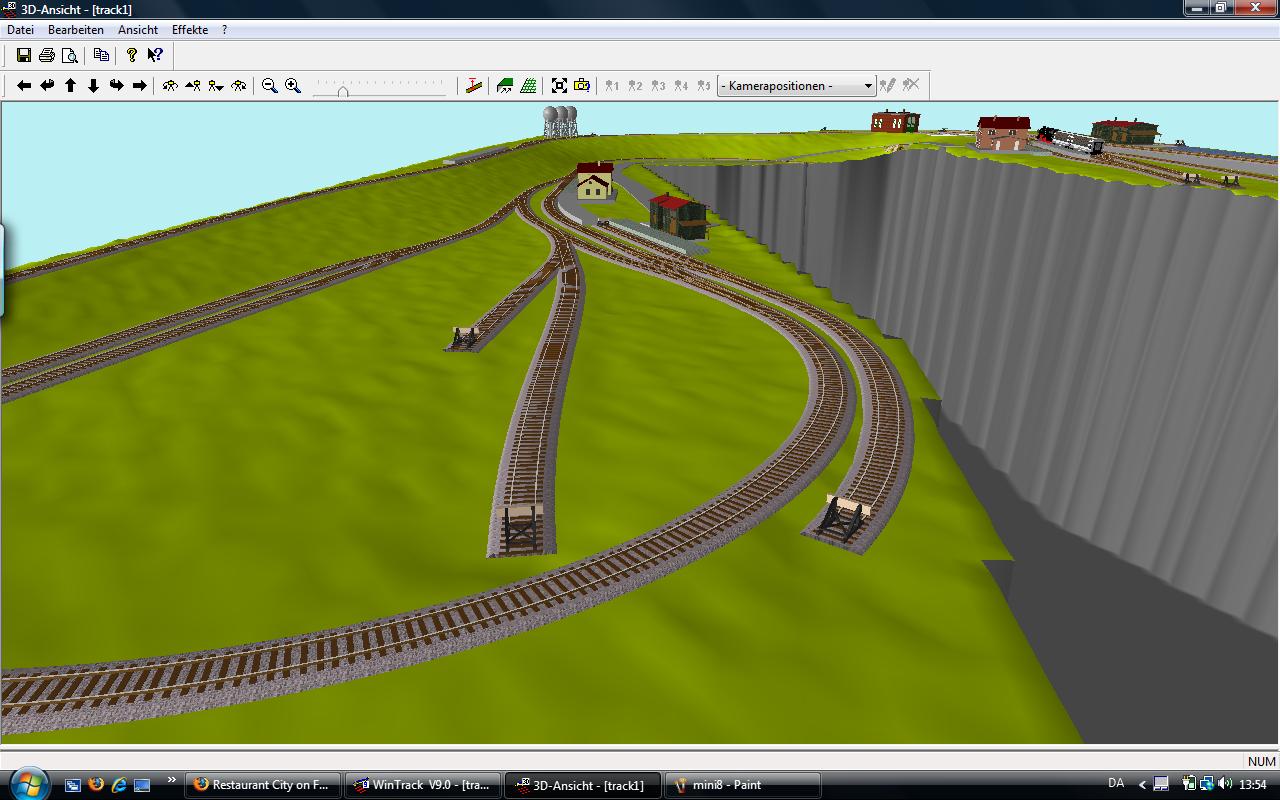Click the yellow station building in view
Image resolution: width=1280 pixels, height=800 pixels.
(x=594, y=182)
